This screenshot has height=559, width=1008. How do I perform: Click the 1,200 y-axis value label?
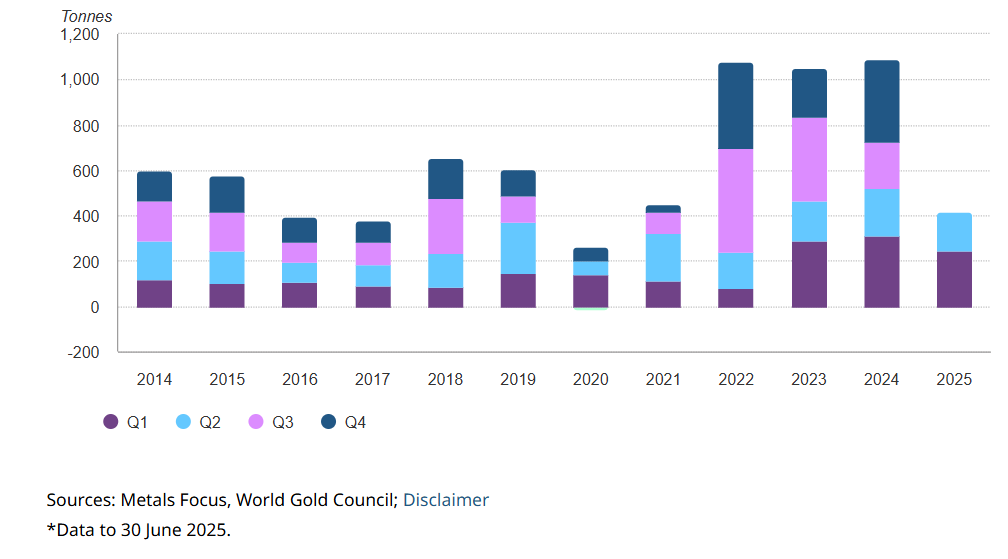point(80,35)
